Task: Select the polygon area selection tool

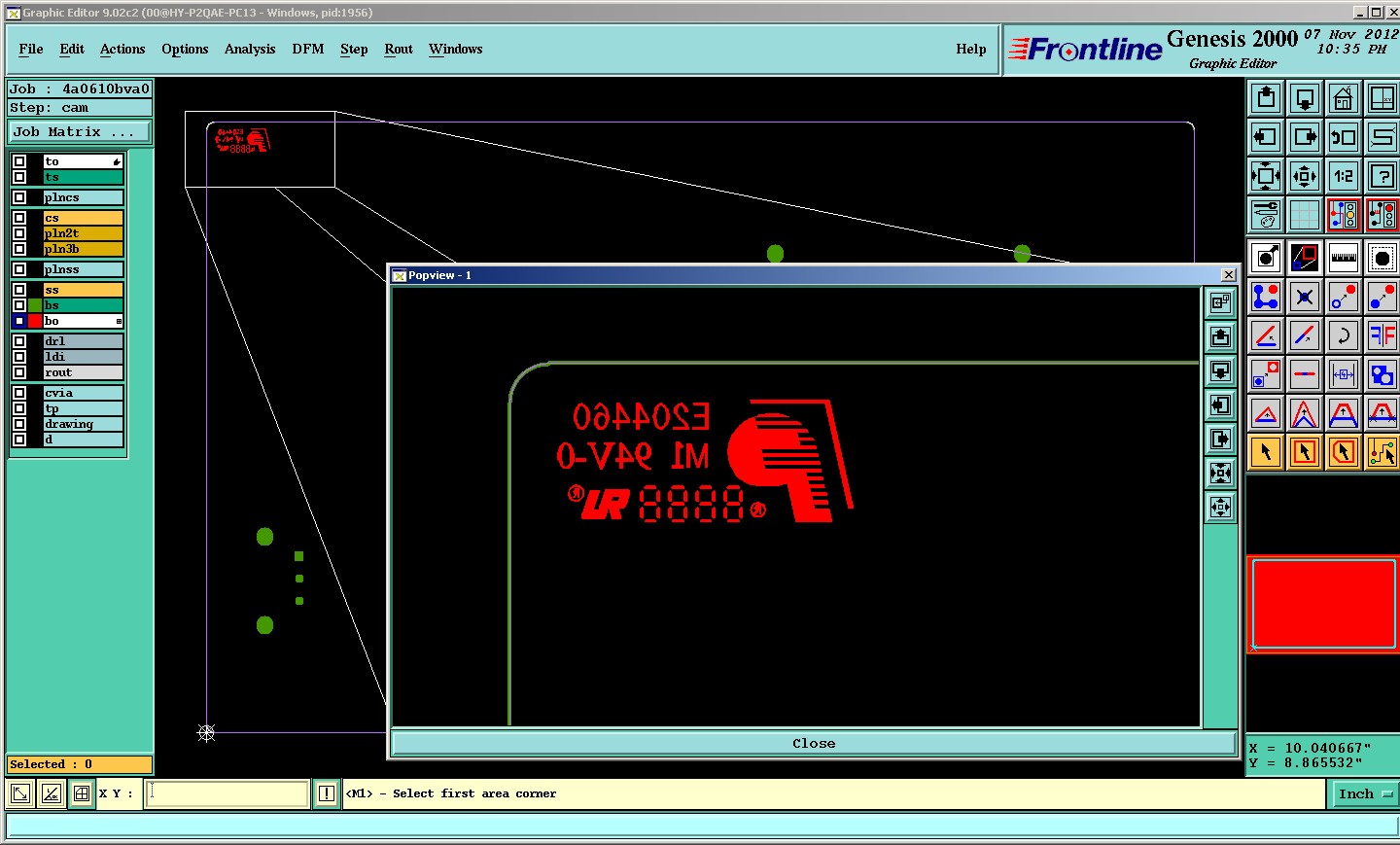Action: [1344, 452]
